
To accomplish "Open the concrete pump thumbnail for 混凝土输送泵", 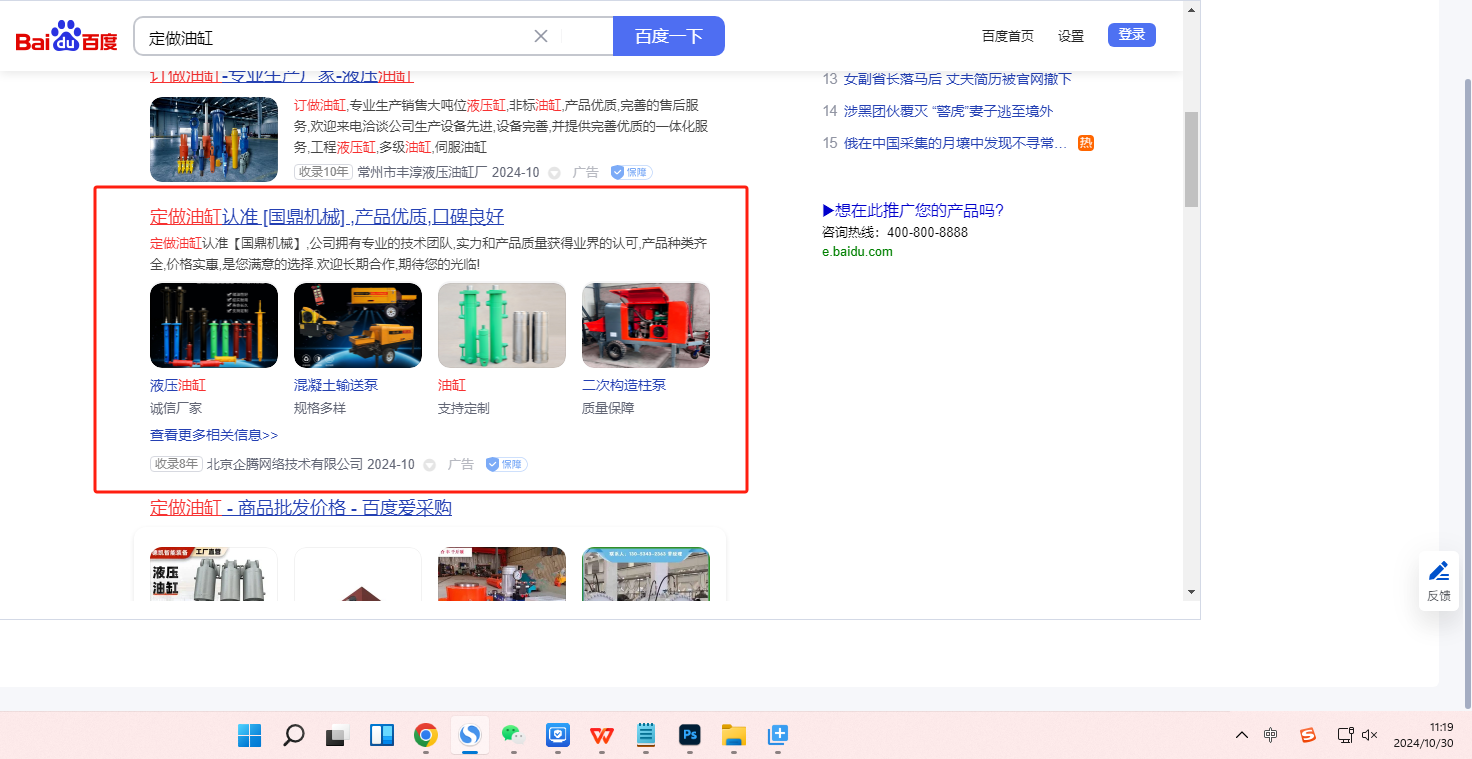I will (x=358, y=326).
